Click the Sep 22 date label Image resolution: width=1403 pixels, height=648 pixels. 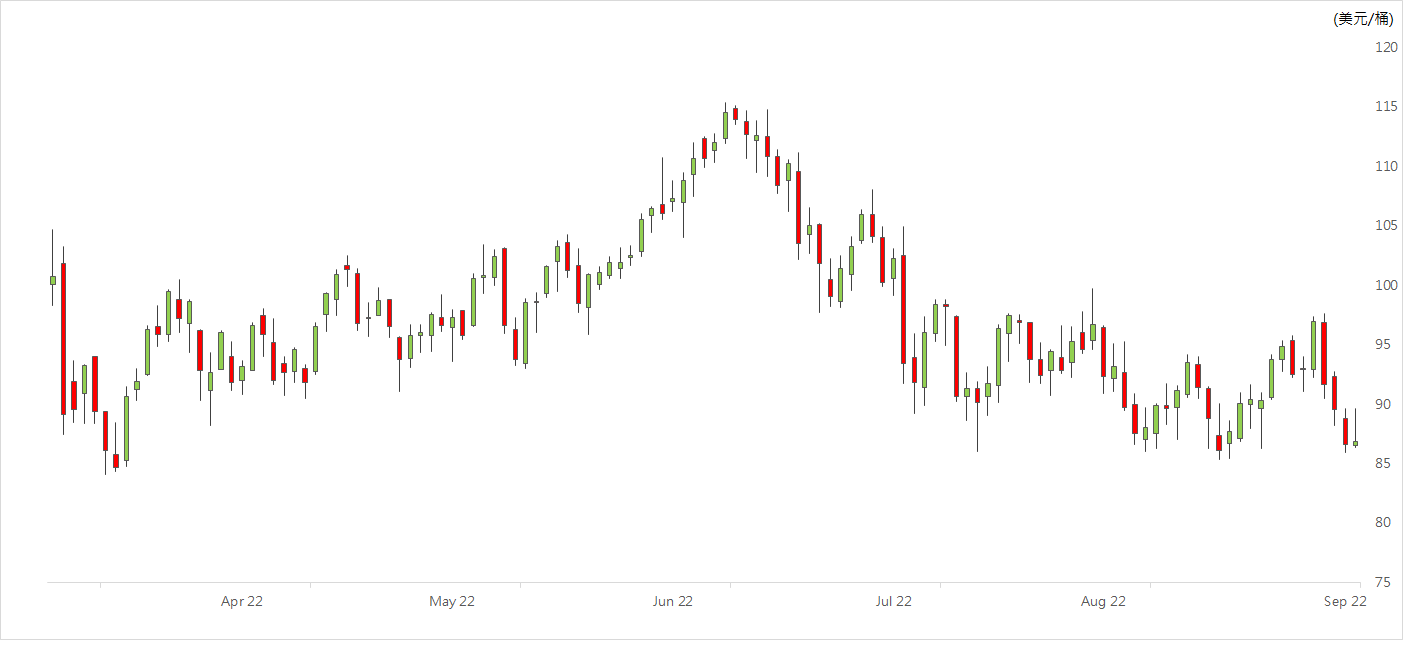(x=1345, y=601)
